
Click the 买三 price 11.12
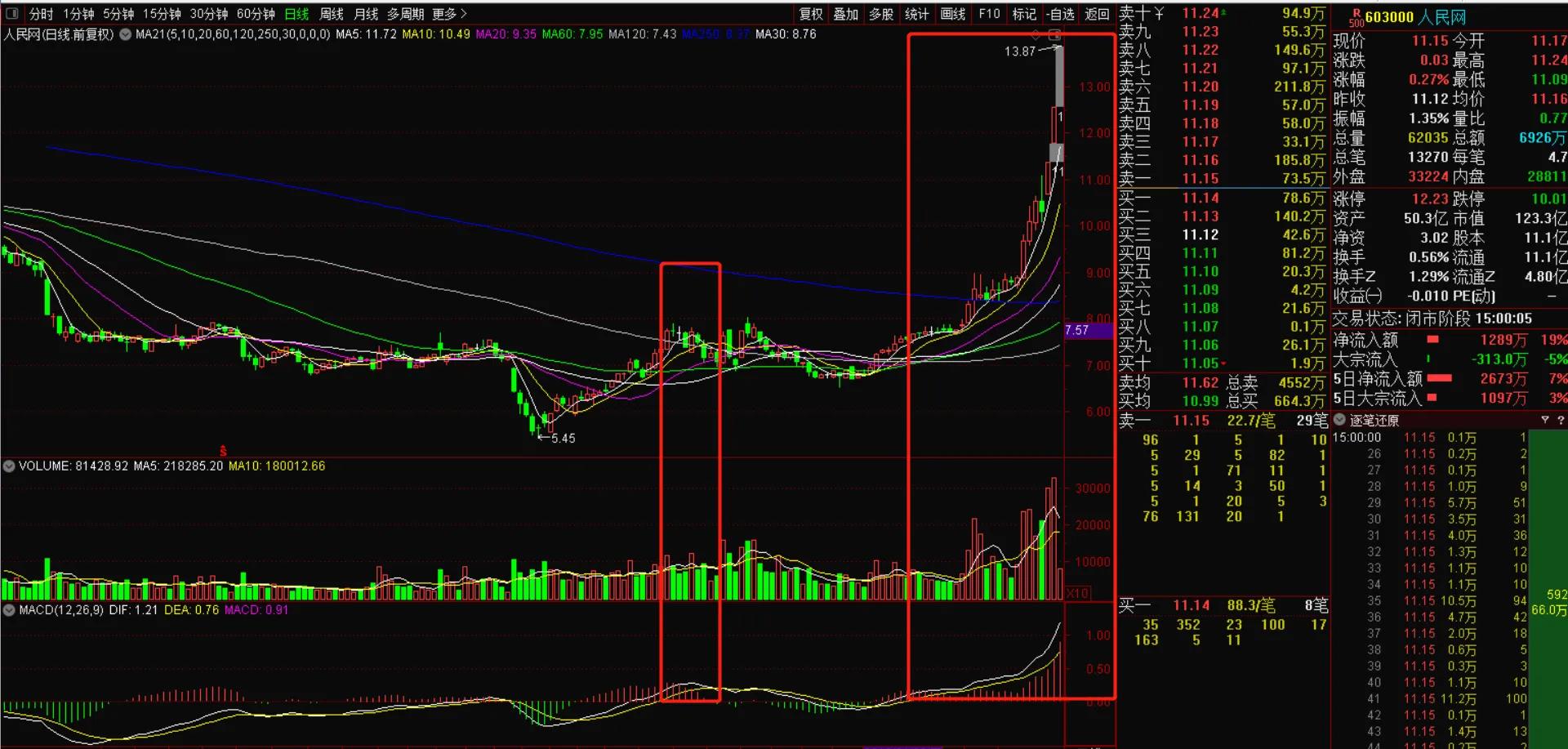[1200, 234]
